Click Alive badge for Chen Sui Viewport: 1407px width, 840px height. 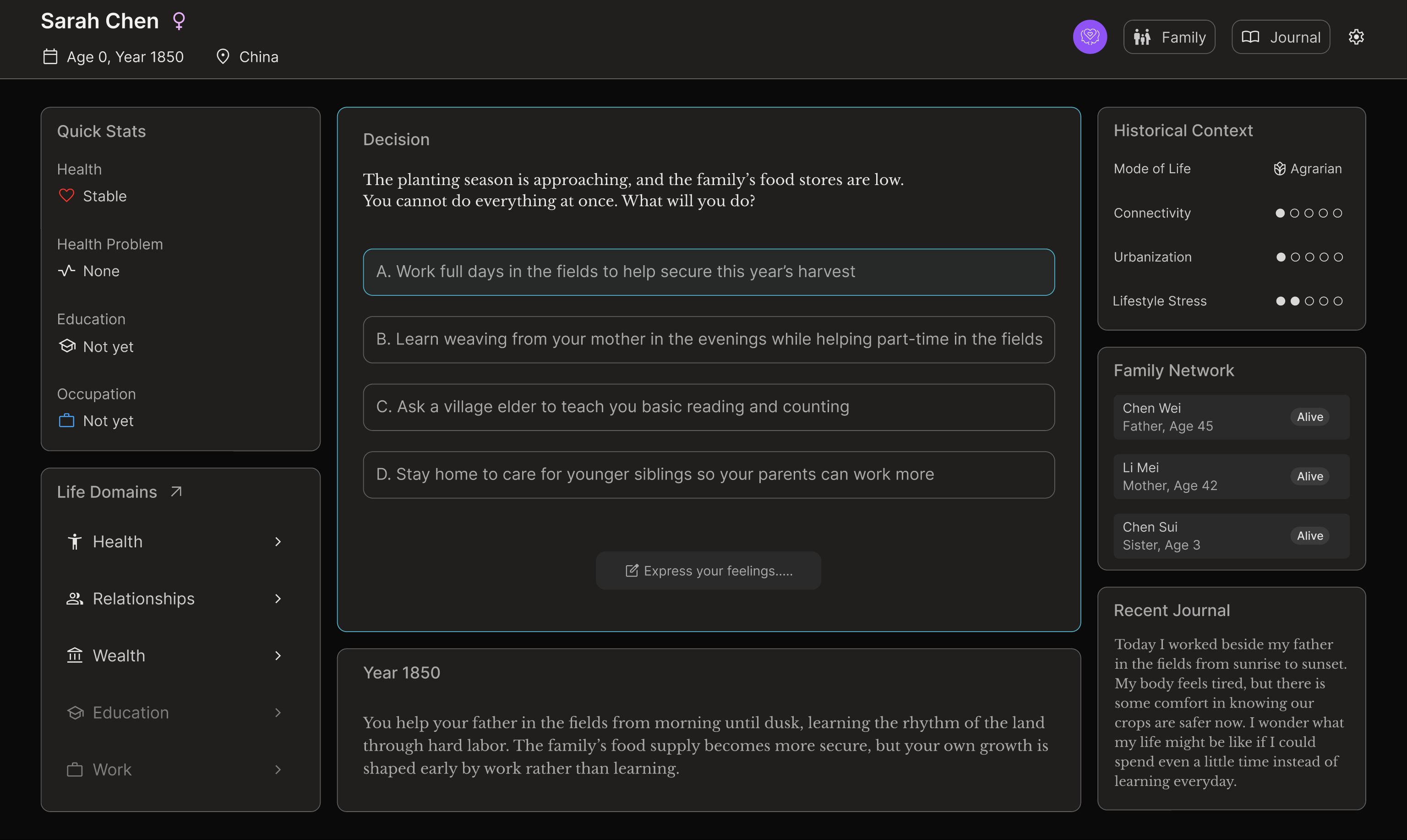point(1309,536)
